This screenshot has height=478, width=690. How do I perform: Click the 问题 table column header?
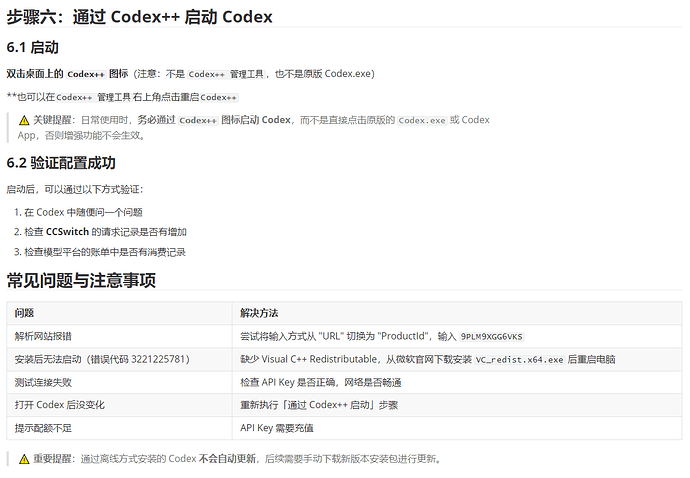119,313
